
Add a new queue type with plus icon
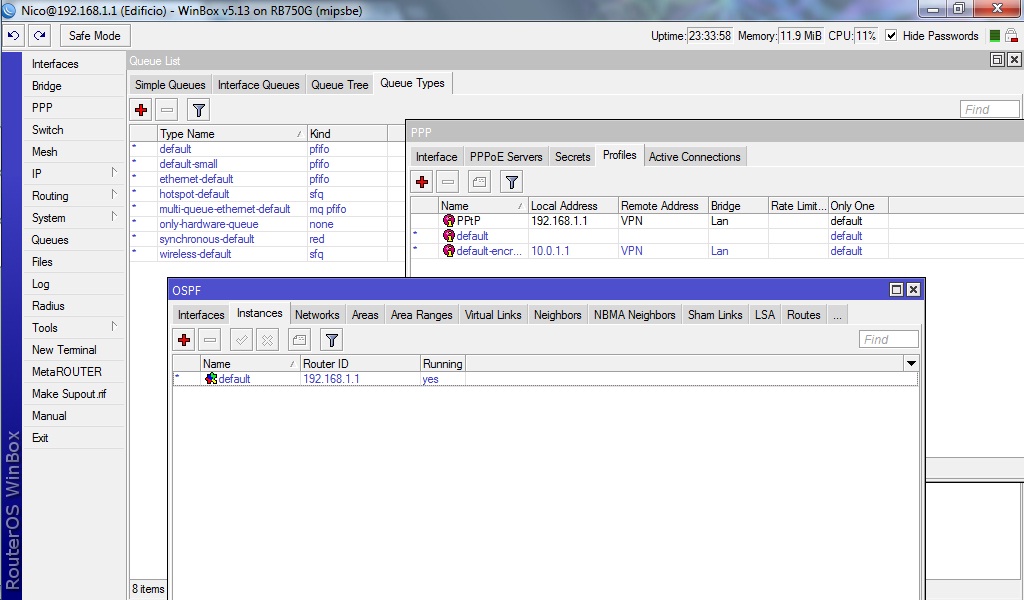click(141, 110)
